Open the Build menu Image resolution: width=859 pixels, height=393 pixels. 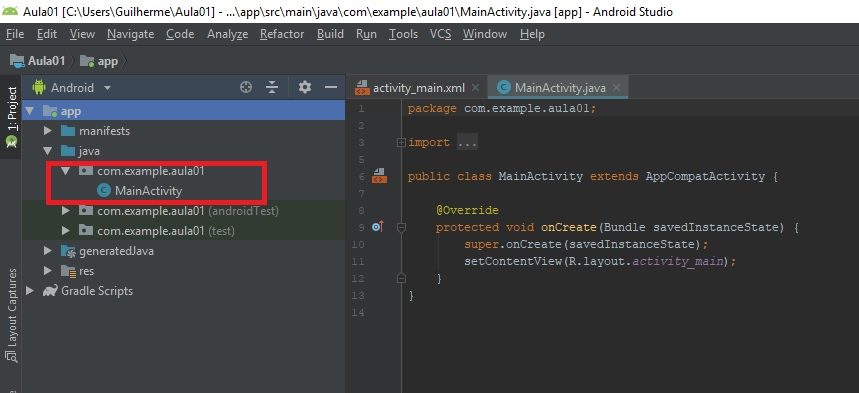[330, 34]
